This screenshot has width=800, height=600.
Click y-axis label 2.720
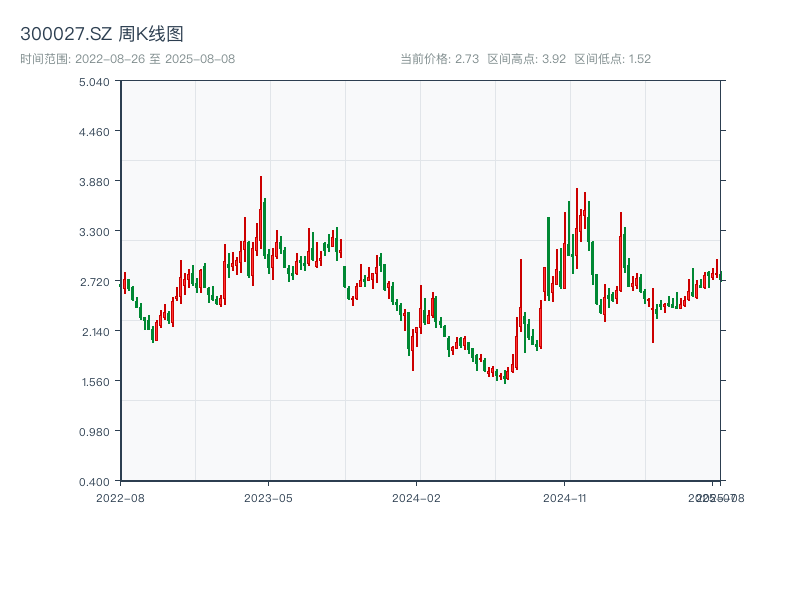94,282
